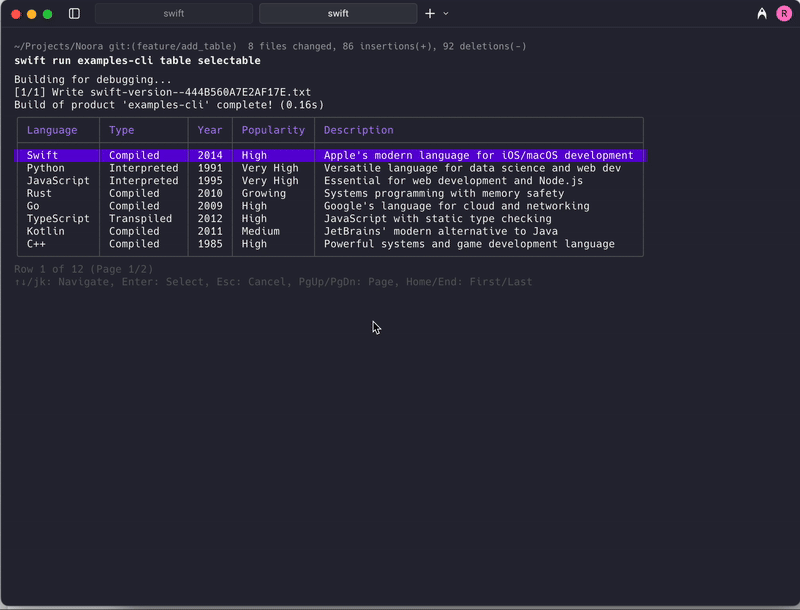800x610 pixels.
Task: Click the Year column header
Action: [208, 130]
